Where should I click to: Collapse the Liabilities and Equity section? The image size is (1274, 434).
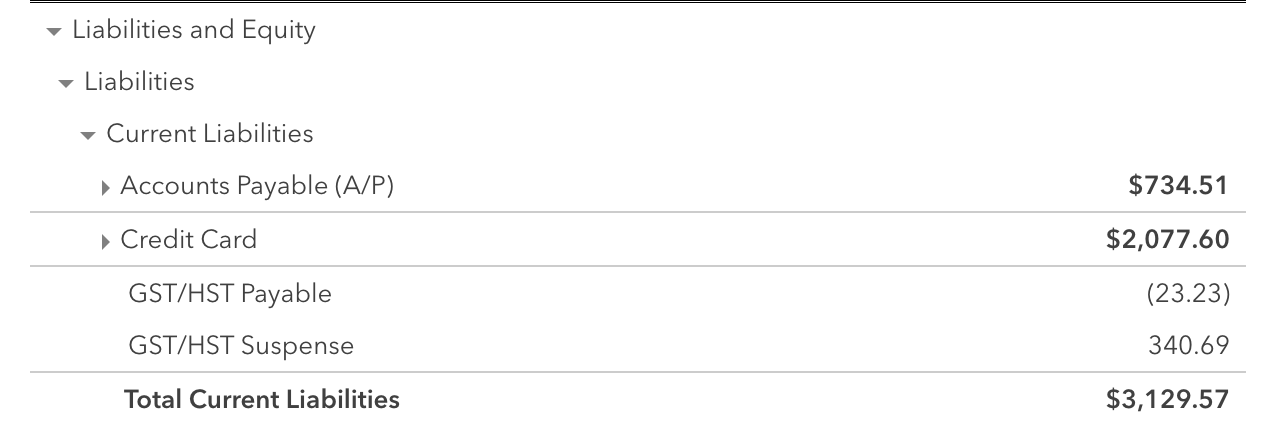pos(53,32)
